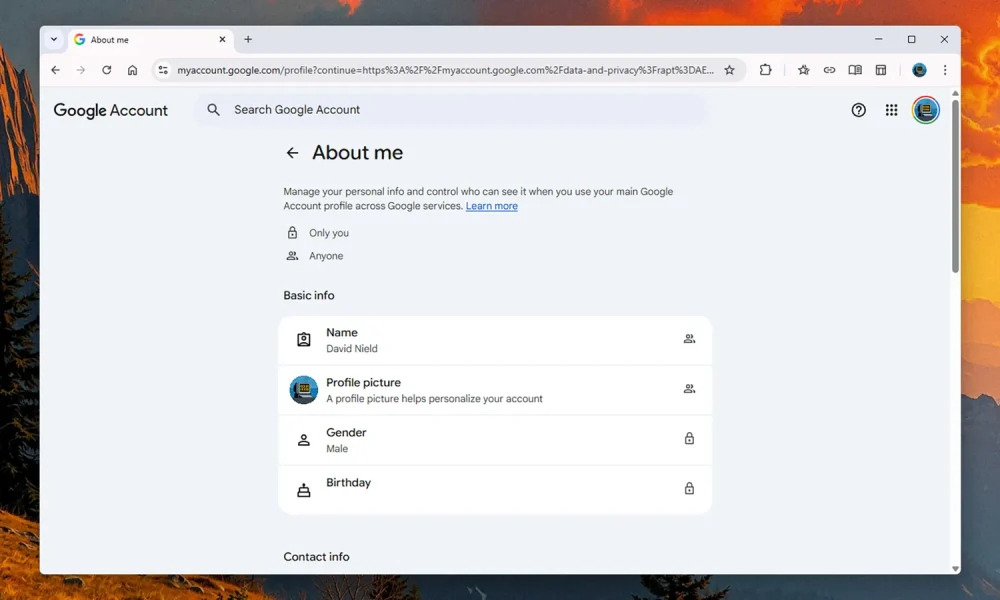Open the extensions puzzle icon
This screenshot has width=1000, height=600.
[765, 70]
